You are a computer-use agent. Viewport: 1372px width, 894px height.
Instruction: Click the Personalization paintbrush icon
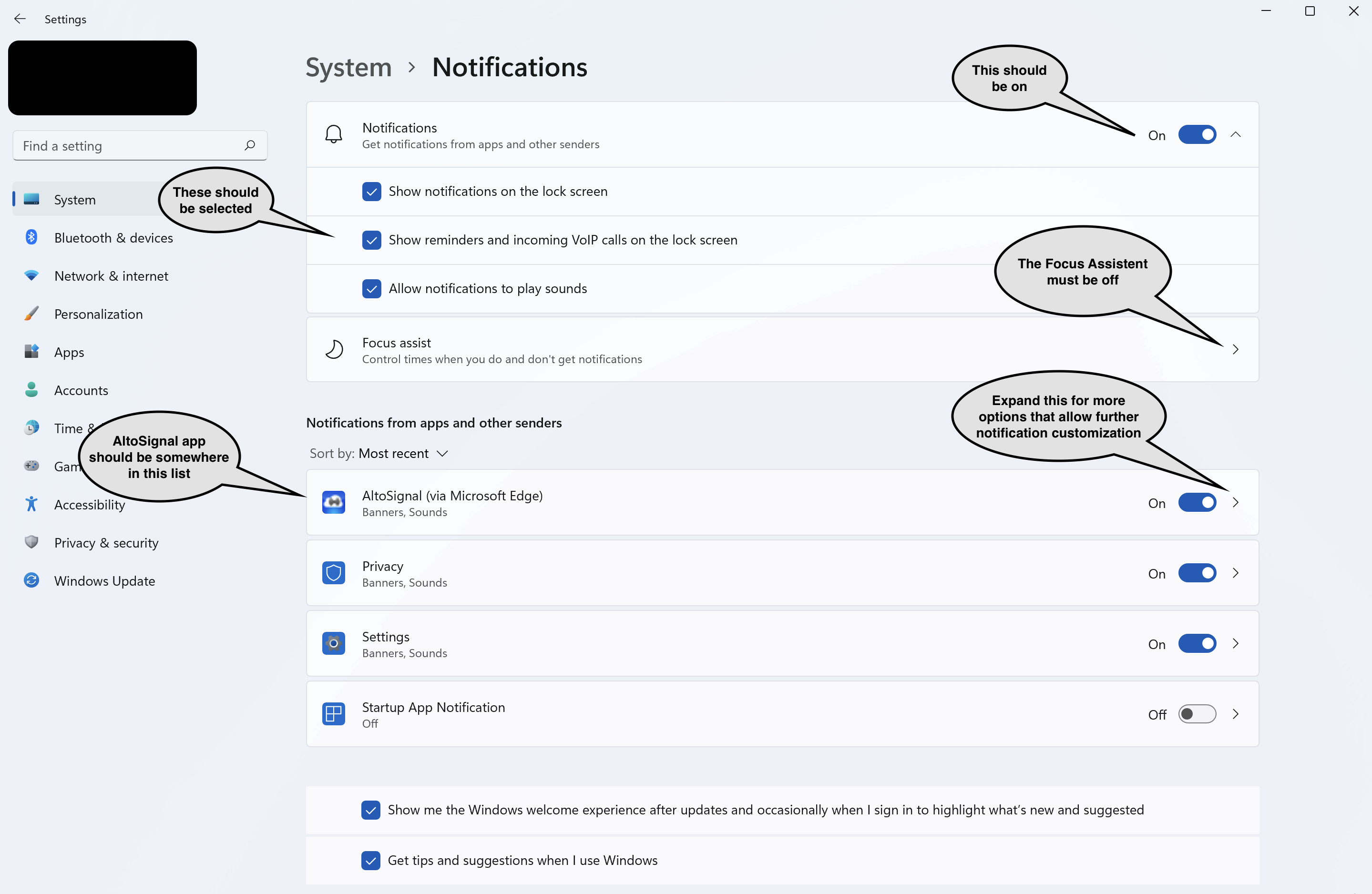[x=32, y=314]
